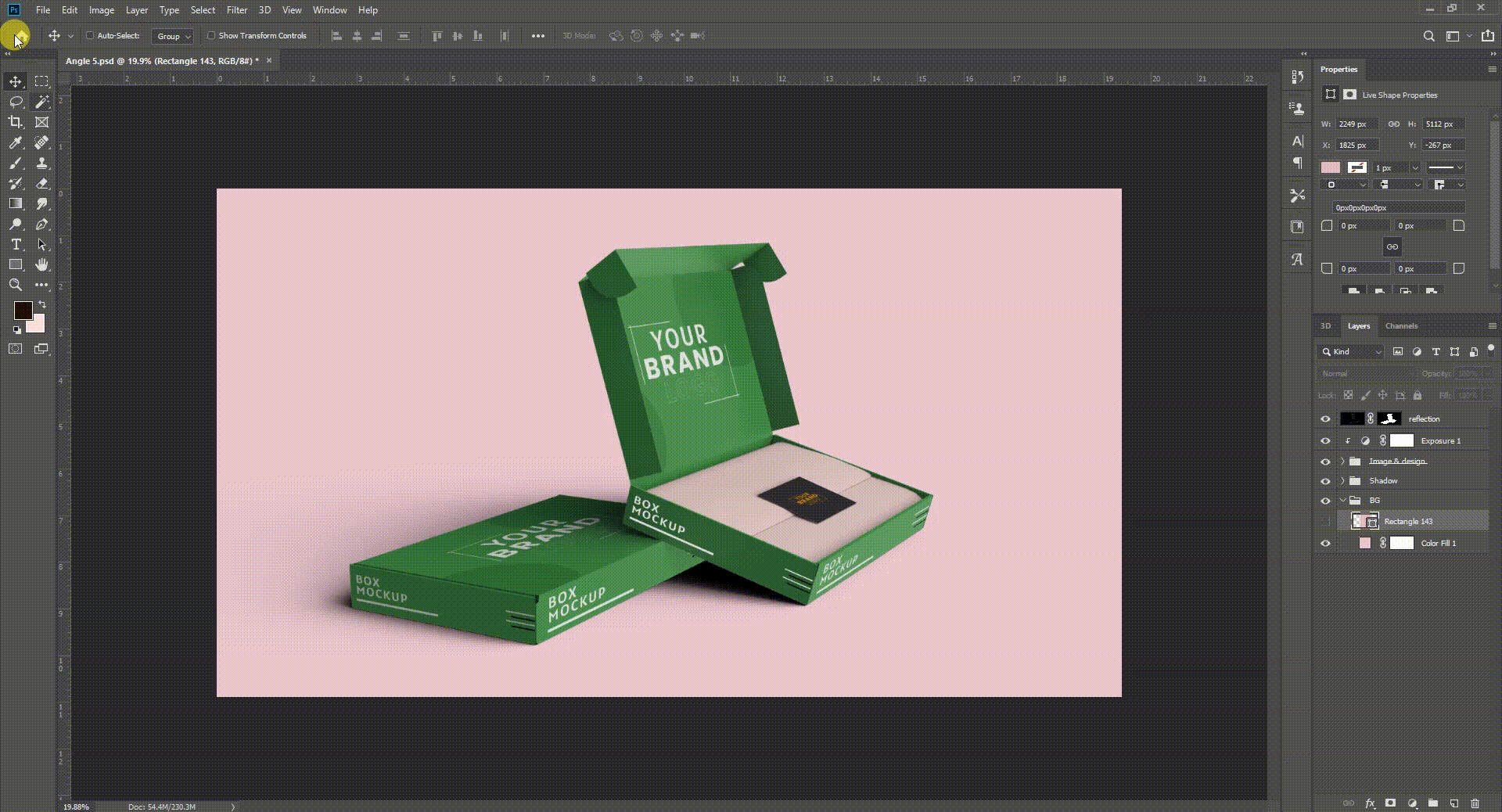The image size is (1502, 812).
Task: Select the Crop tool
Action: tap(16, 122)
